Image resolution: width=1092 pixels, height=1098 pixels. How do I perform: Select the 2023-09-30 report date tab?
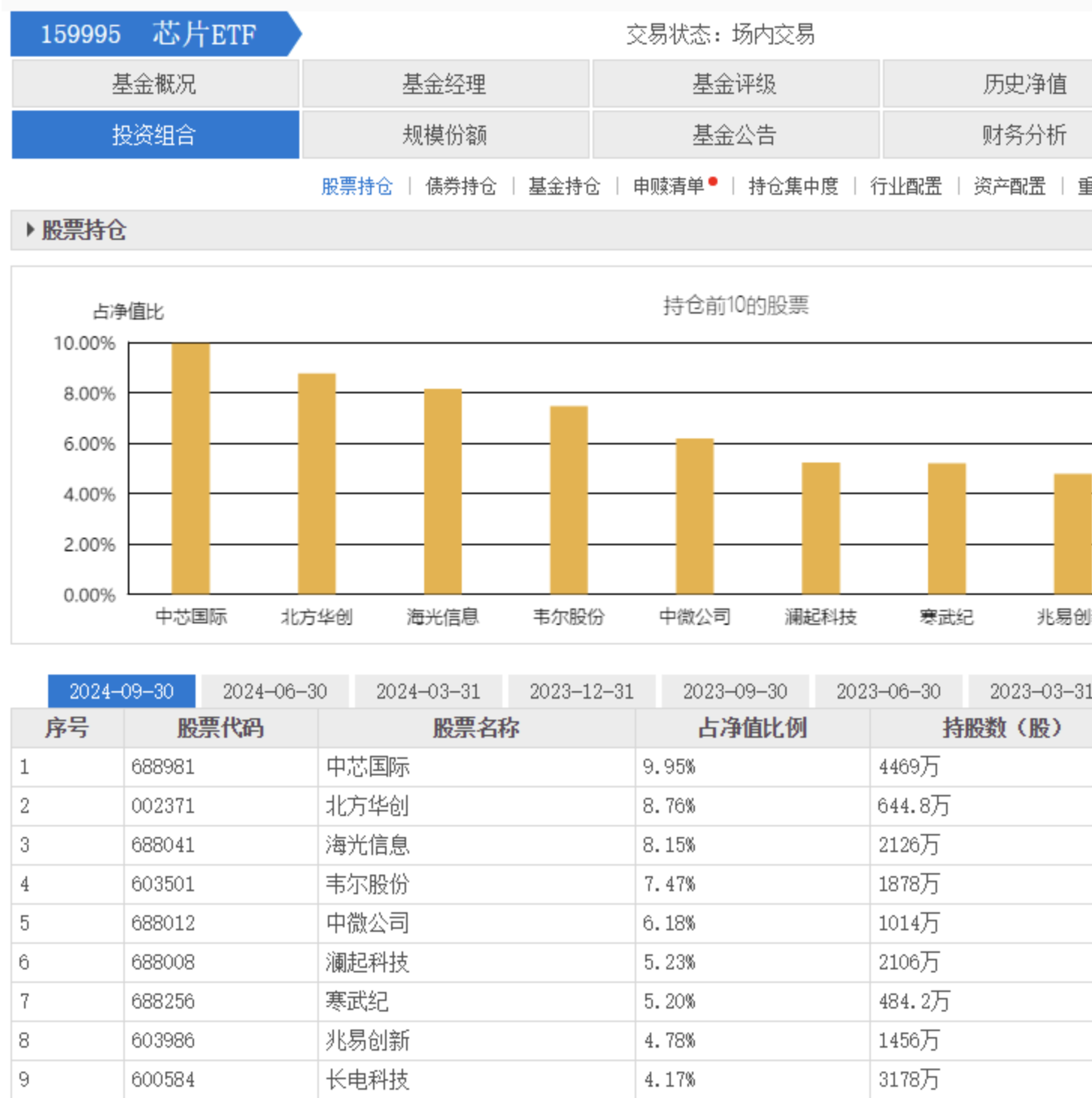[x=736, y=691]
